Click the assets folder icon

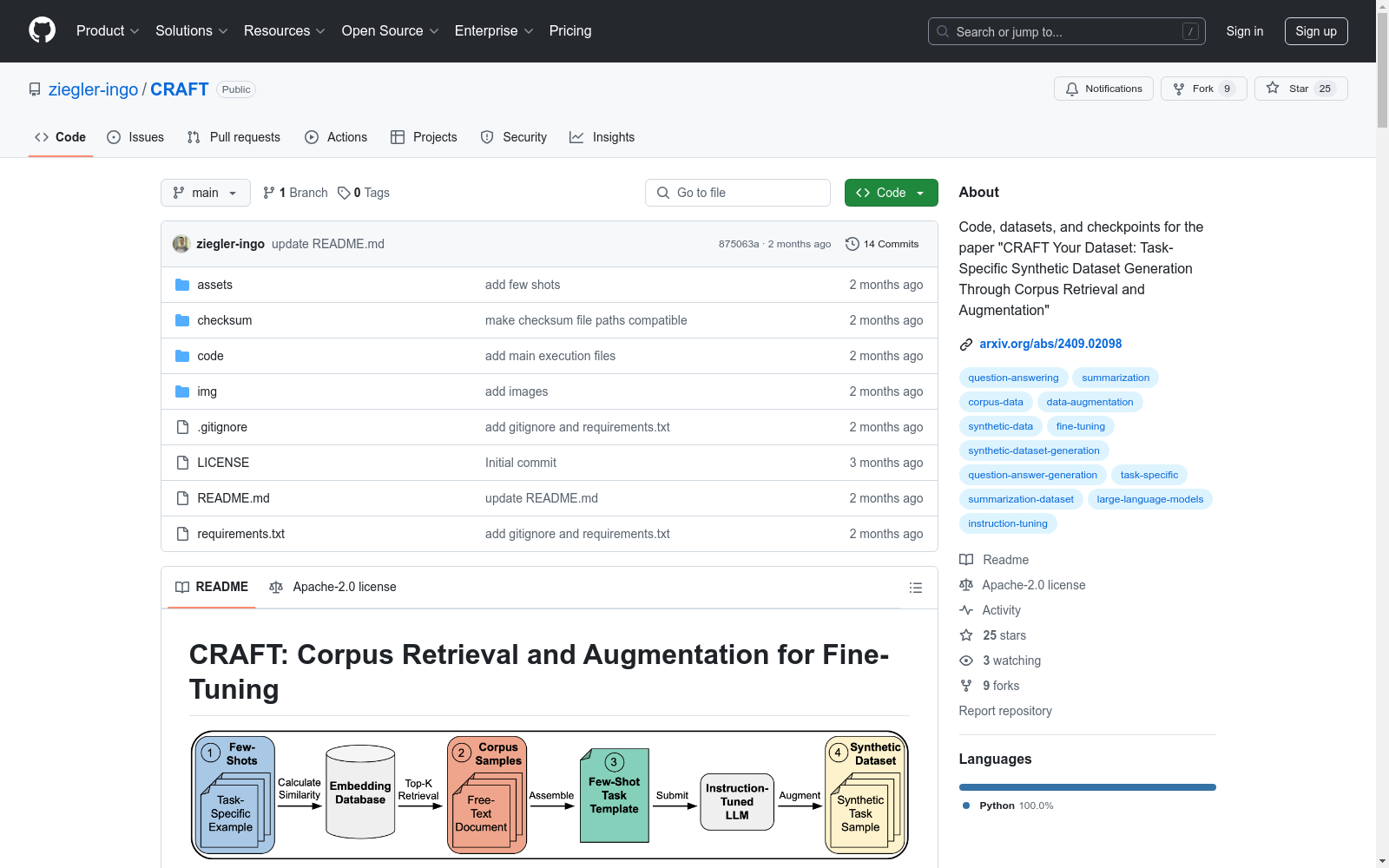tap(182, 285)
